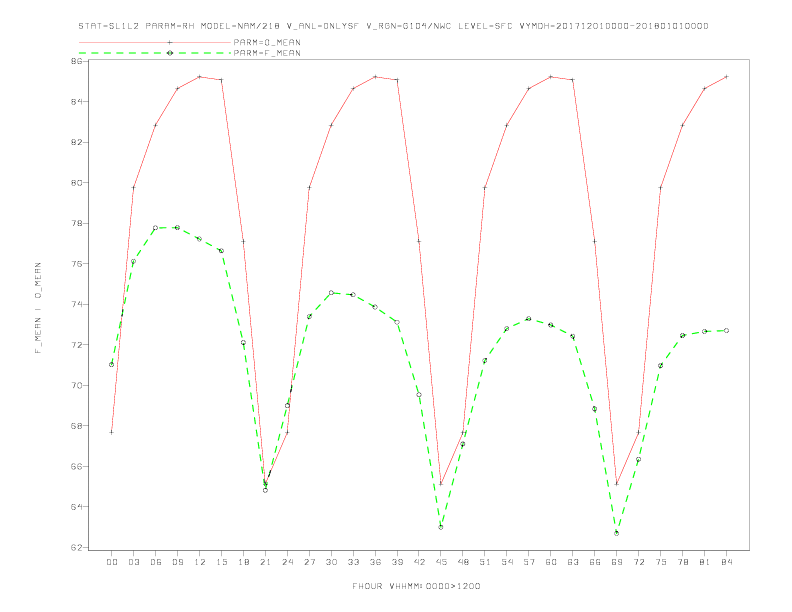The width and height of the screenshot is (792, 612).
Task: Click y-axis tick label 86
Action: point(77,61)
